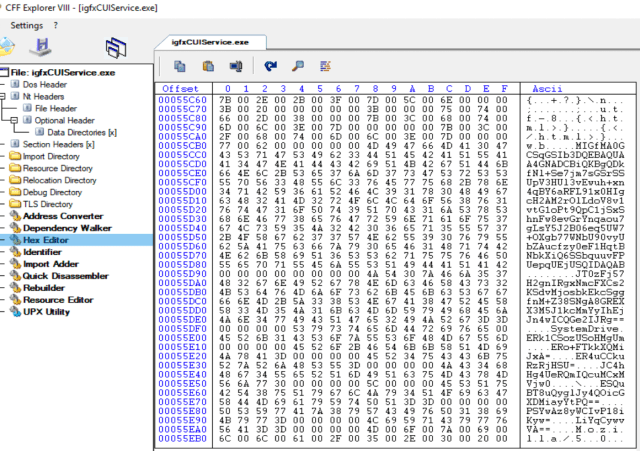Click the Find magnifier icon in hex toolbar
This screenshot has width=640, height=451.
coord(298,66)
